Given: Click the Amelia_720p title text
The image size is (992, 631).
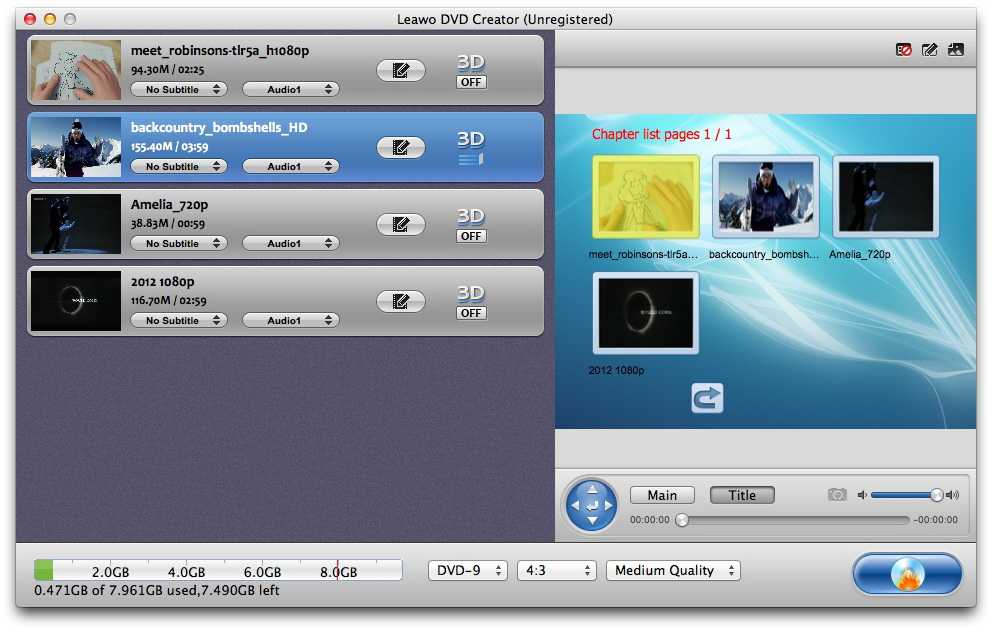Looking at the screenshot, I should coord(170,204).
